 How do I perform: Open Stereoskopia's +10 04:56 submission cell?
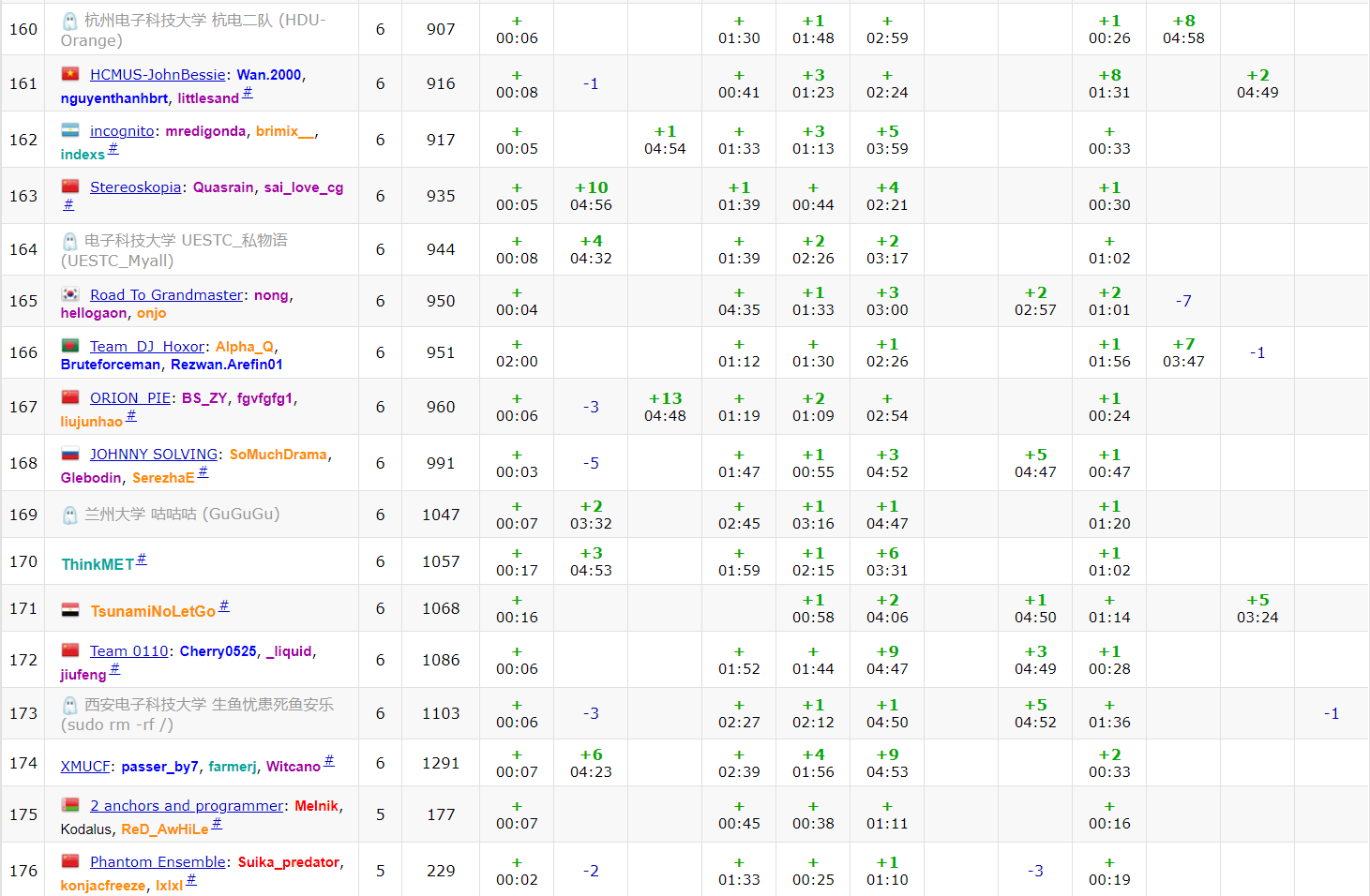[591, 196]
